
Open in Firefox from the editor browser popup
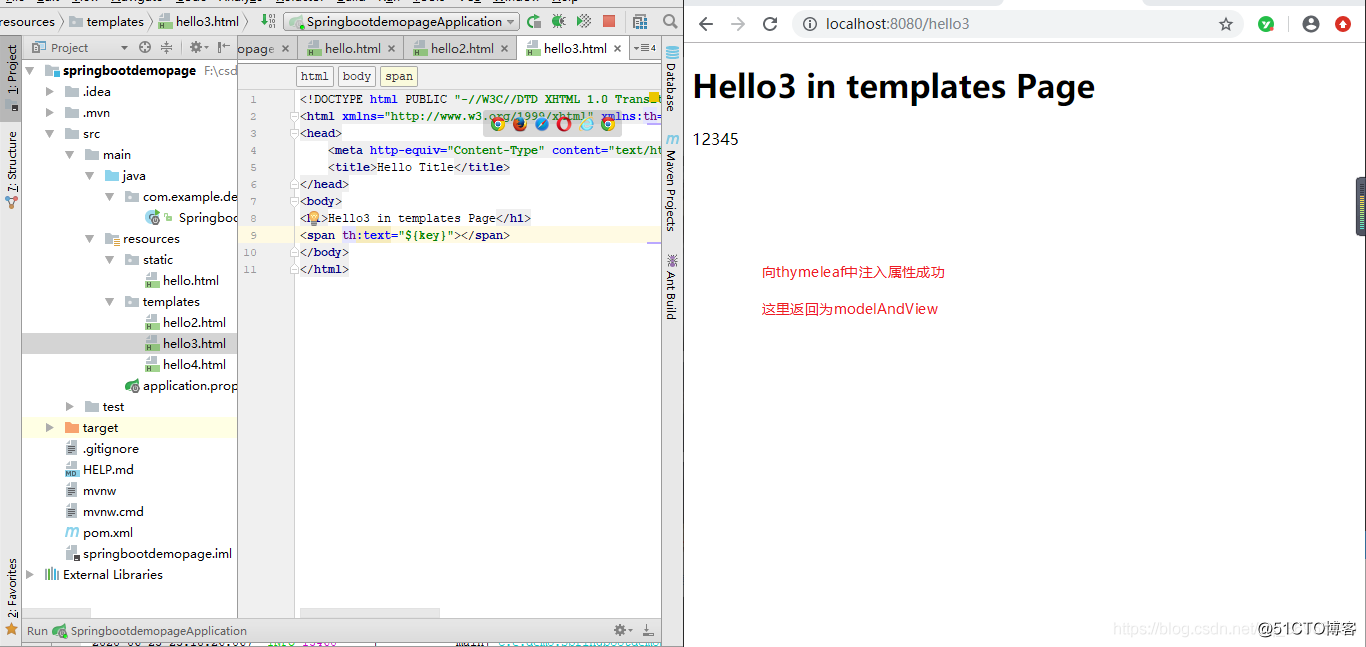coord(519,124)
